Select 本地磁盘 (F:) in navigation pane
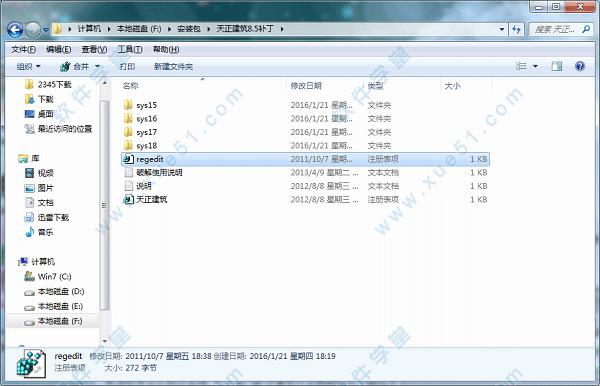 [x=53, y=321]
